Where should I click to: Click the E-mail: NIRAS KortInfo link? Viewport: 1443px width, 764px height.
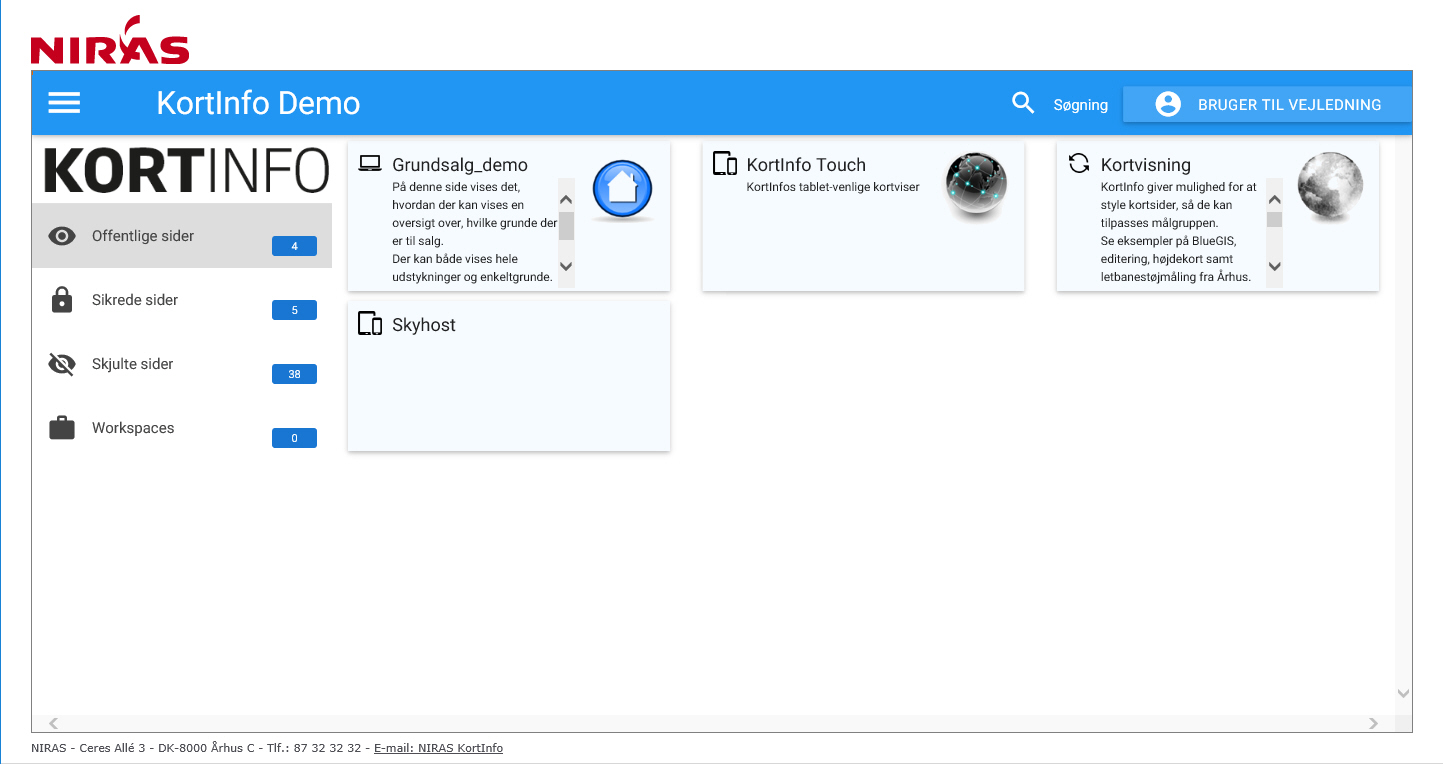[438, 748]
